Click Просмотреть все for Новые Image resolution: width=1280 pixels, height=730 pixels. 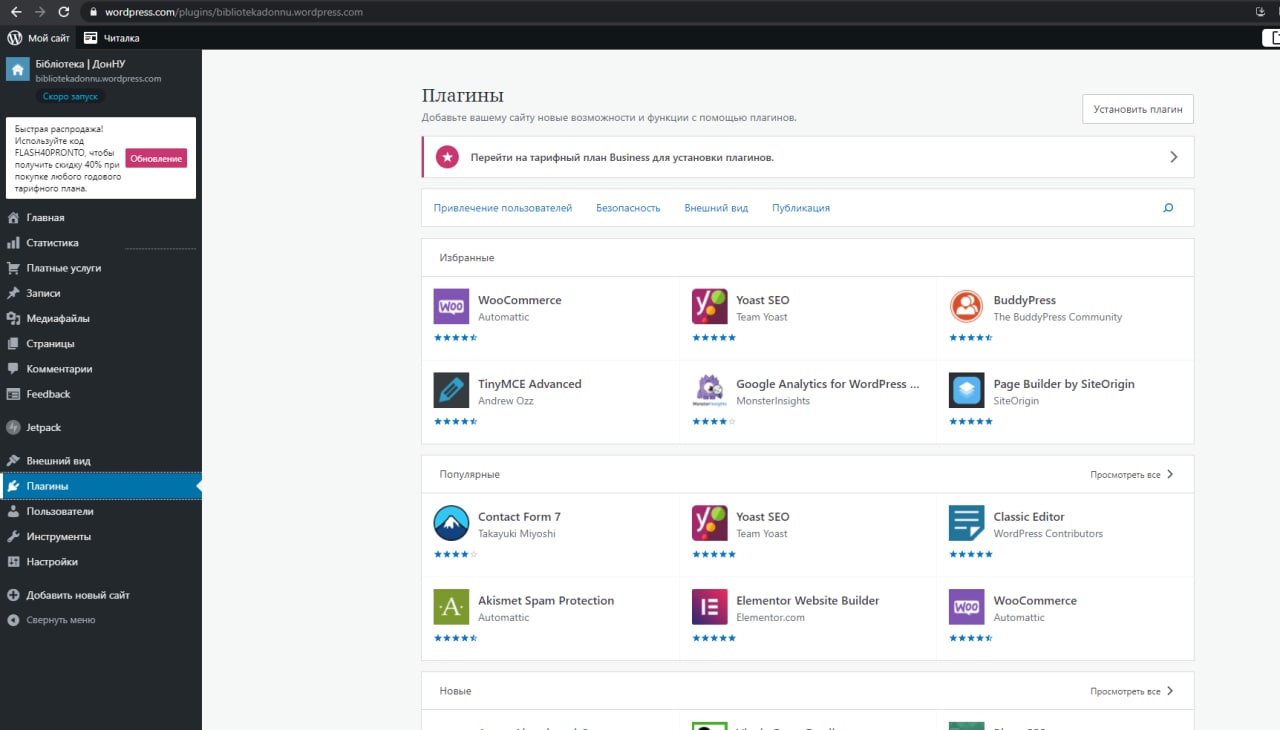(1132, 691)
